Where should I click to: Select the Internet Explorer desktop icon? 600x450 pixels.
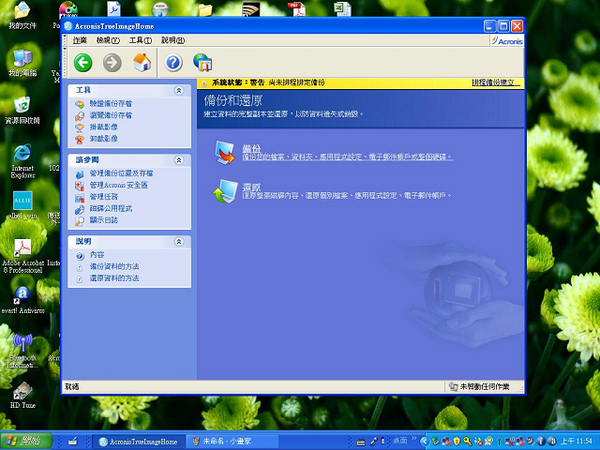pos(22,161)
